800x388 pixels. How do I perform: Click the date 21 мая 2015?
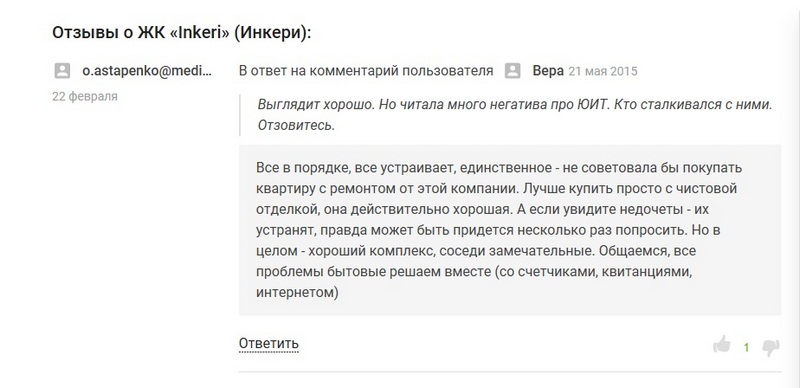[x=603, y=71]
